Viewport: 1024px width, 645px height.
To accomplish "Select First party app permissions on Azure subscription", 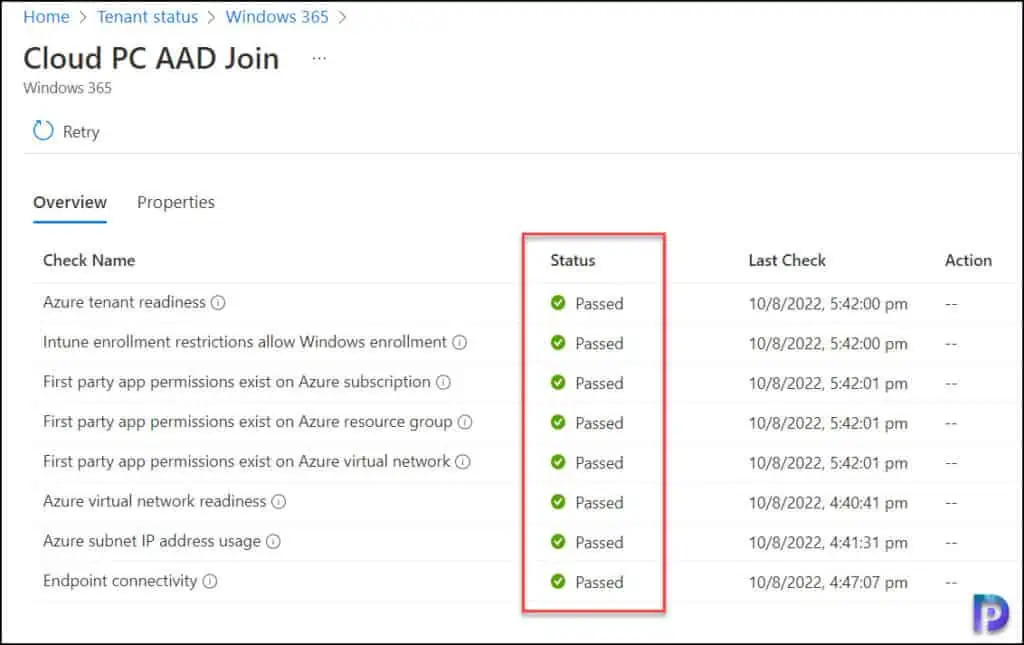I will [236, 382].
